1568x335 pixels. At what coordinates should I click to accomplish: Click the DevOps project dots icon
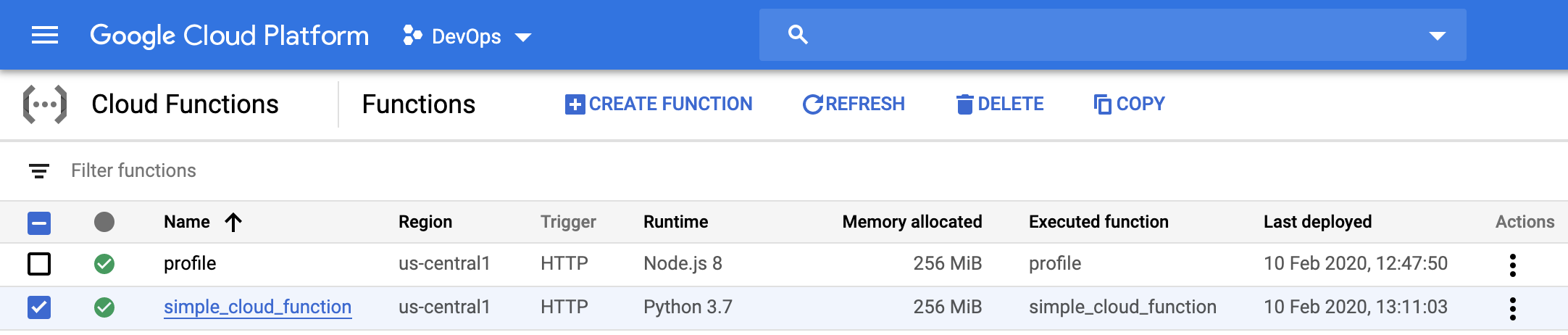412,36
